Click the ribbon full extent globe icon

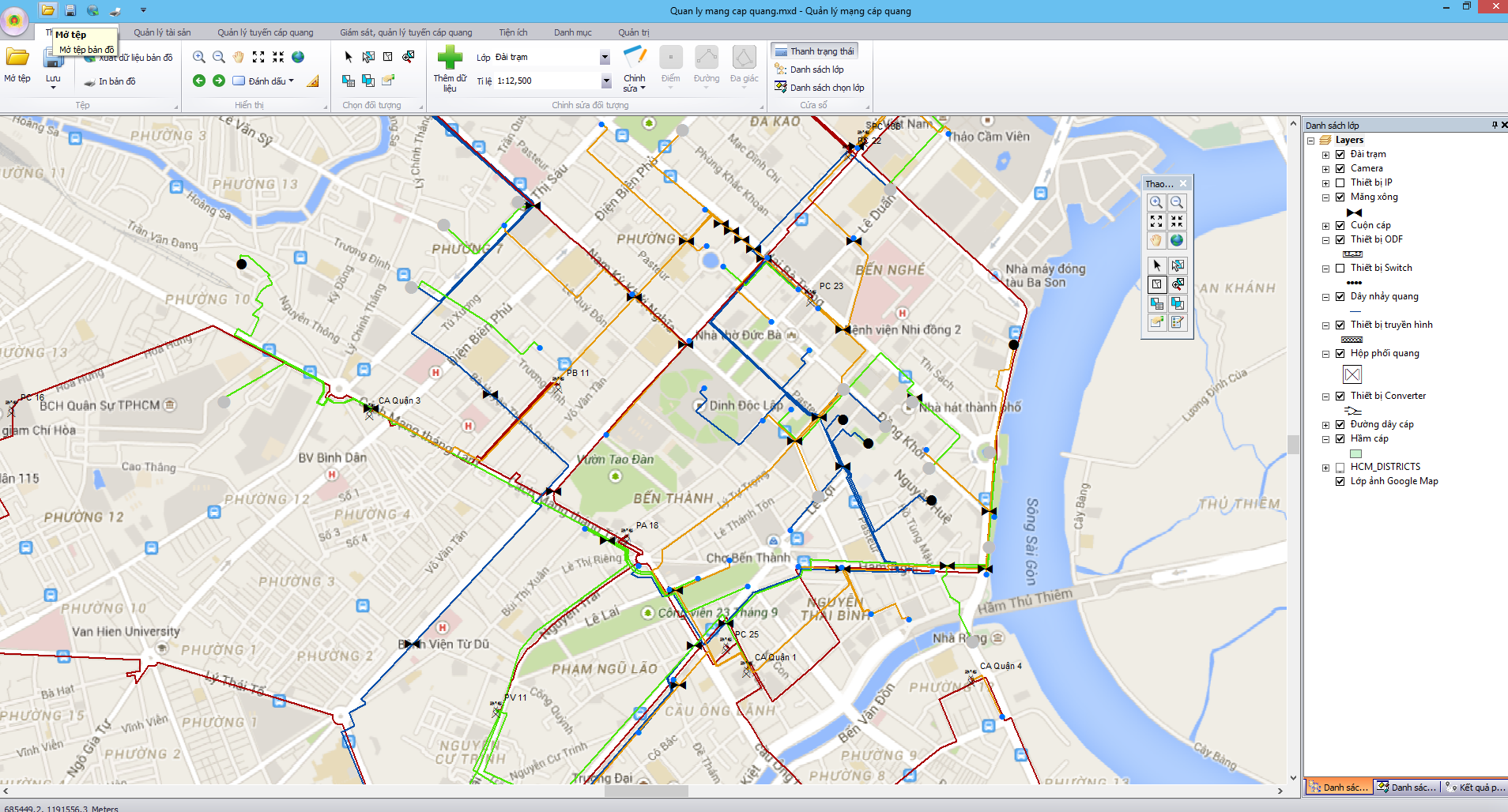click(x=298, y=57)
